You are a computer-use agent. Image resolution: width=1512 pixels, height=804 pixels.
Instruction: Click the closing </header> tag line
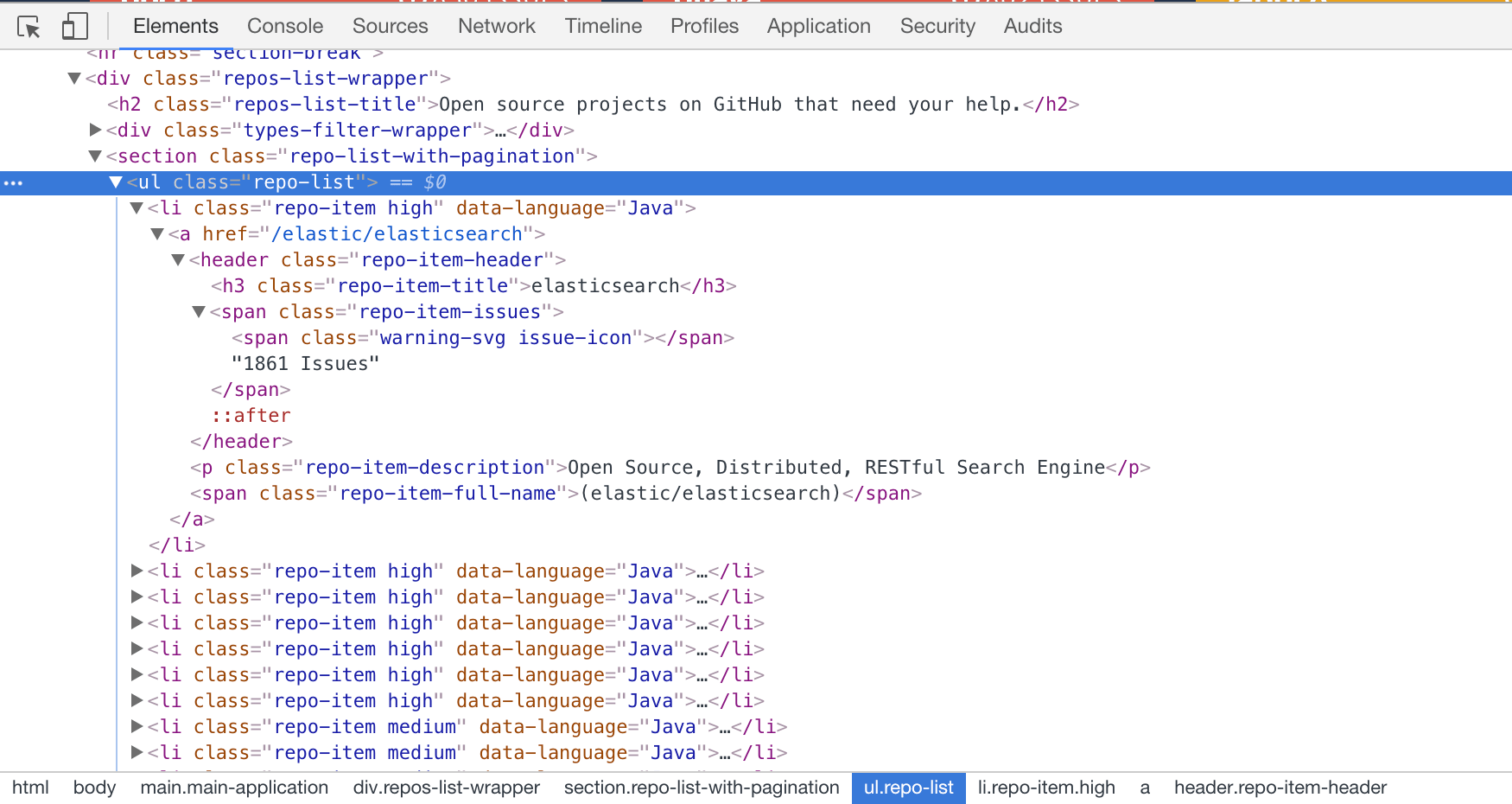pos(242,442)
